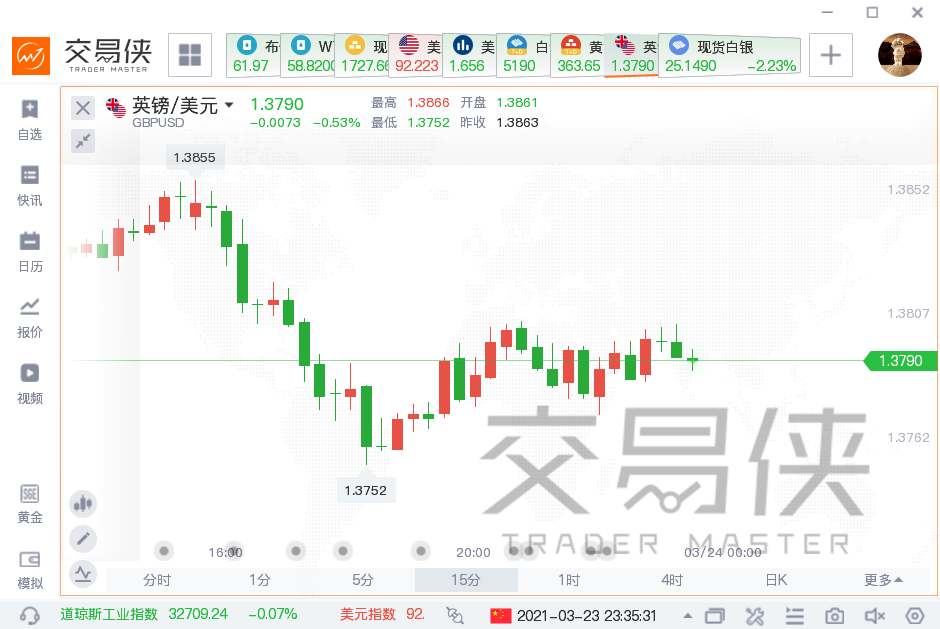Select the 现货白银 25.1490 quote tab

click(730, 55)
